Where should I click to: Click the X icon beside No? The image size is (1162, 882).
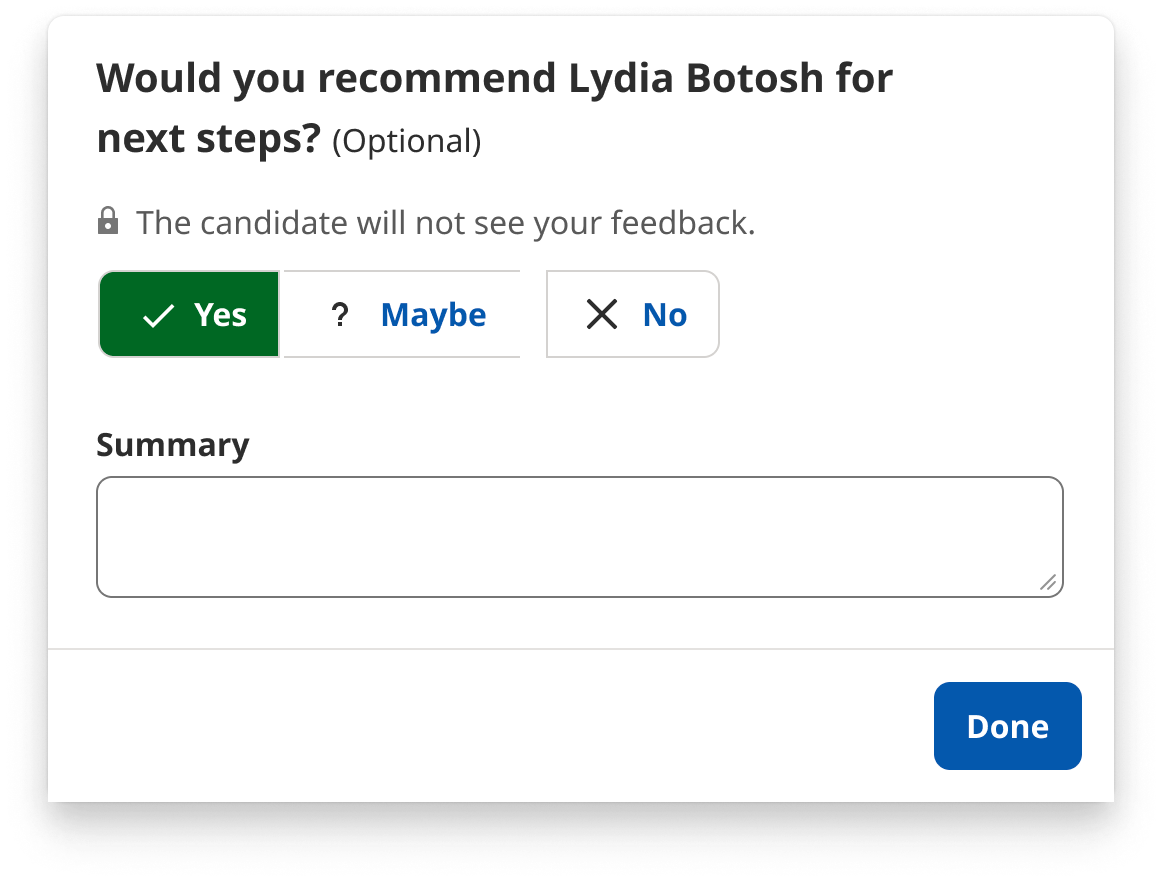tap(602, 315)
